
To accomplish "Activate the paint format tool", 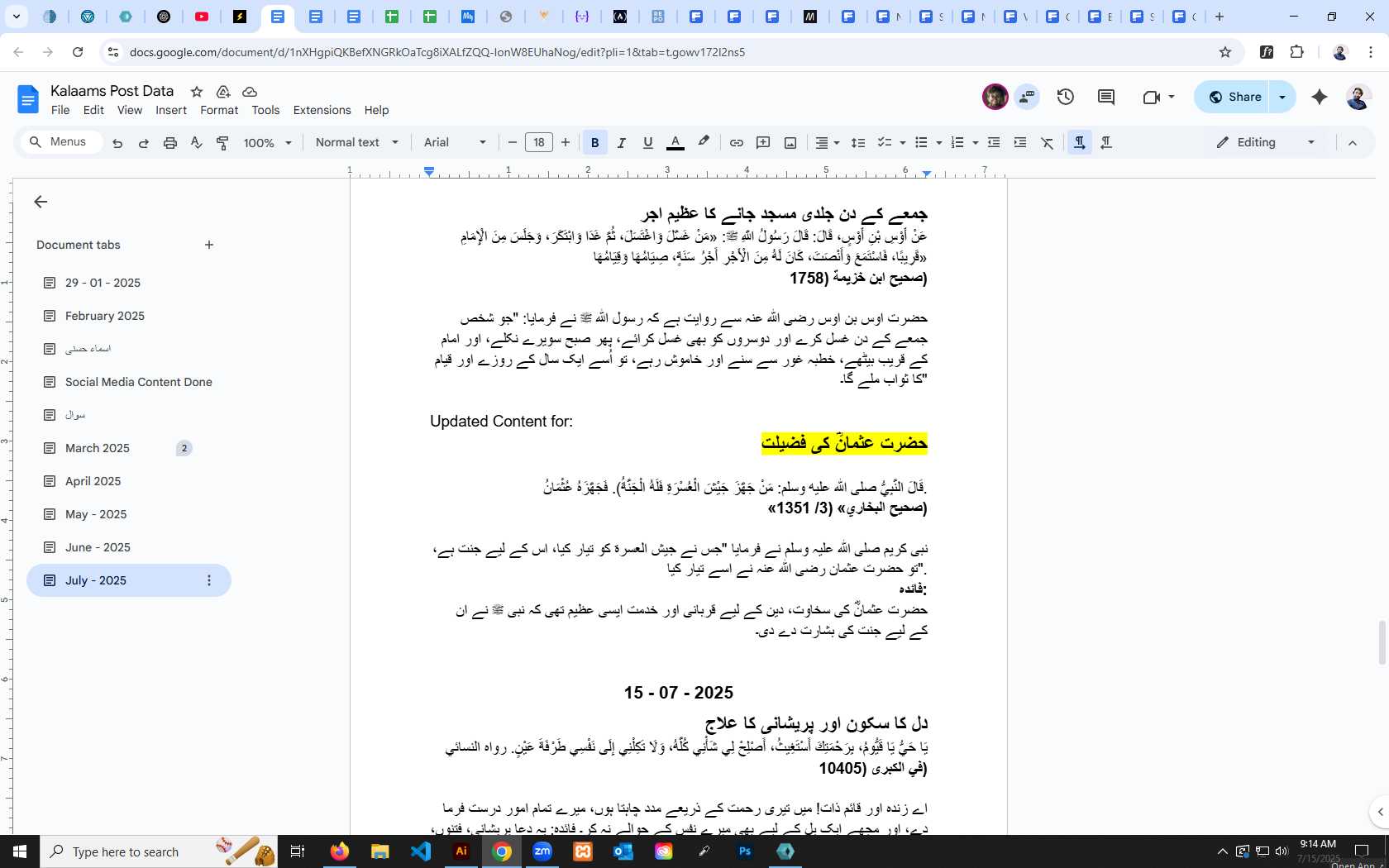I will point(222,143).
